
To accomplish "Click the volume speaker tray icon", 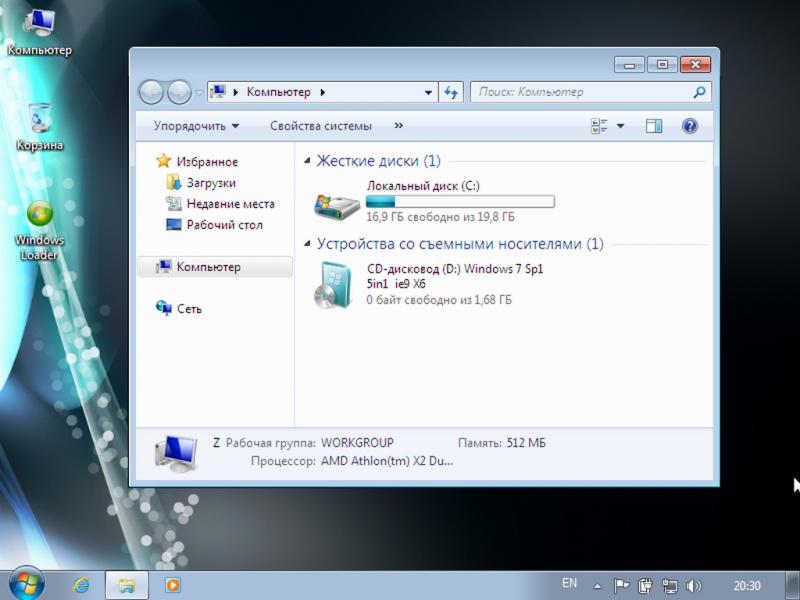I will pyautogui.click(x=694, y=586).
